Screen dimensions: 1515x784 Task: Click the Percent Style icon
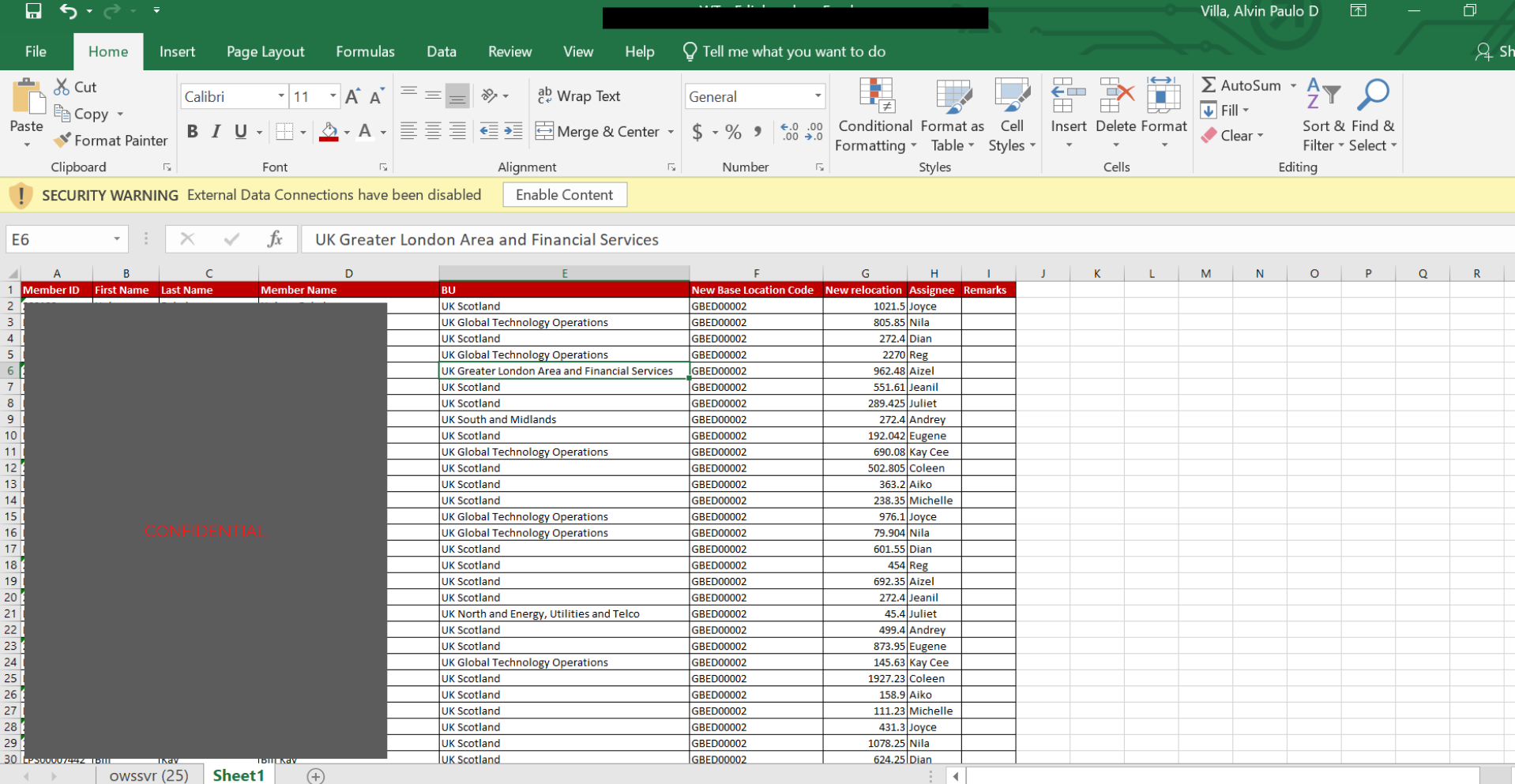(x=733, y=132)
